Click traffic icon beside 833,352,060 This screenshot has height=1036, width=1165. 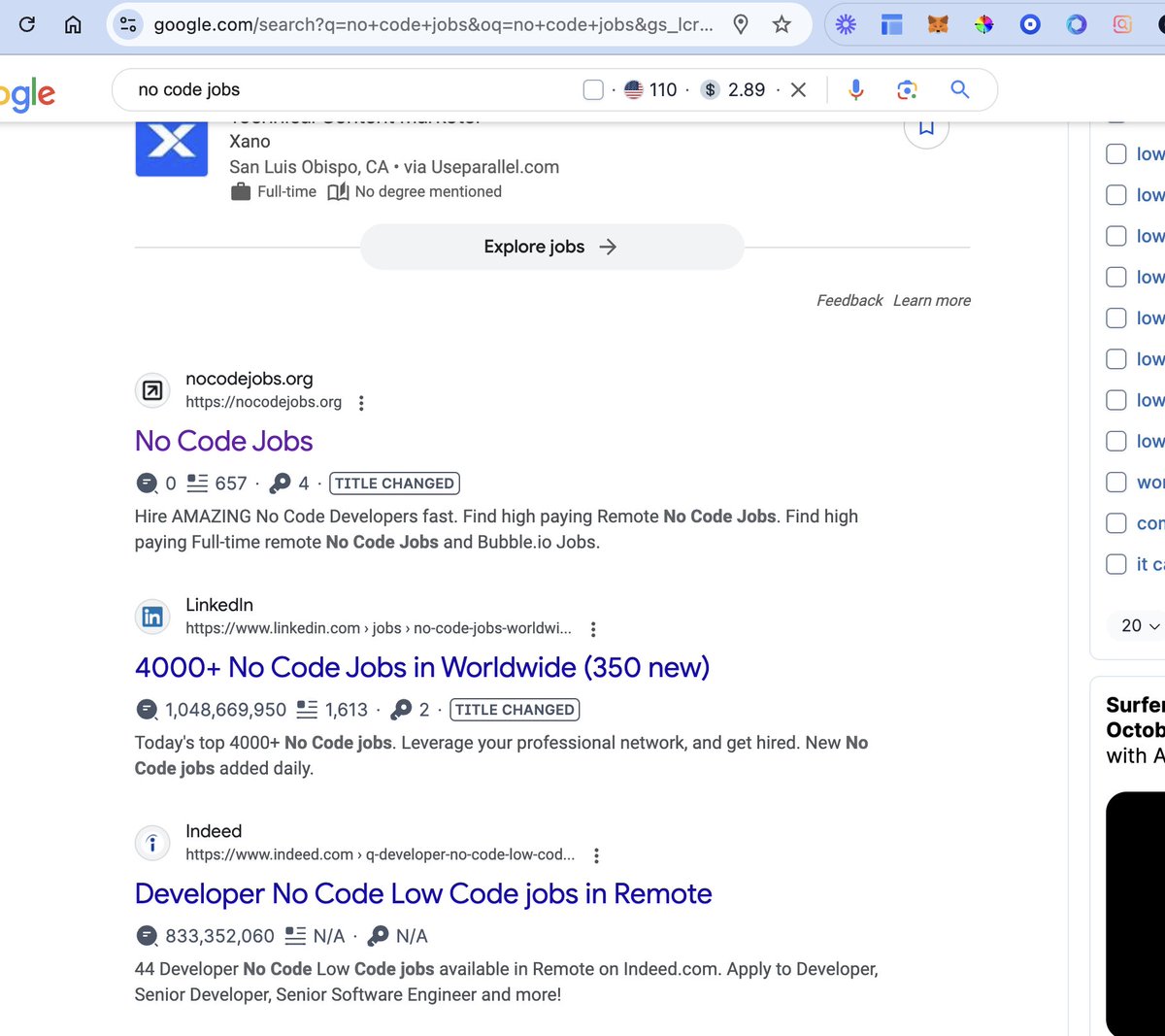tap(147, 935)
